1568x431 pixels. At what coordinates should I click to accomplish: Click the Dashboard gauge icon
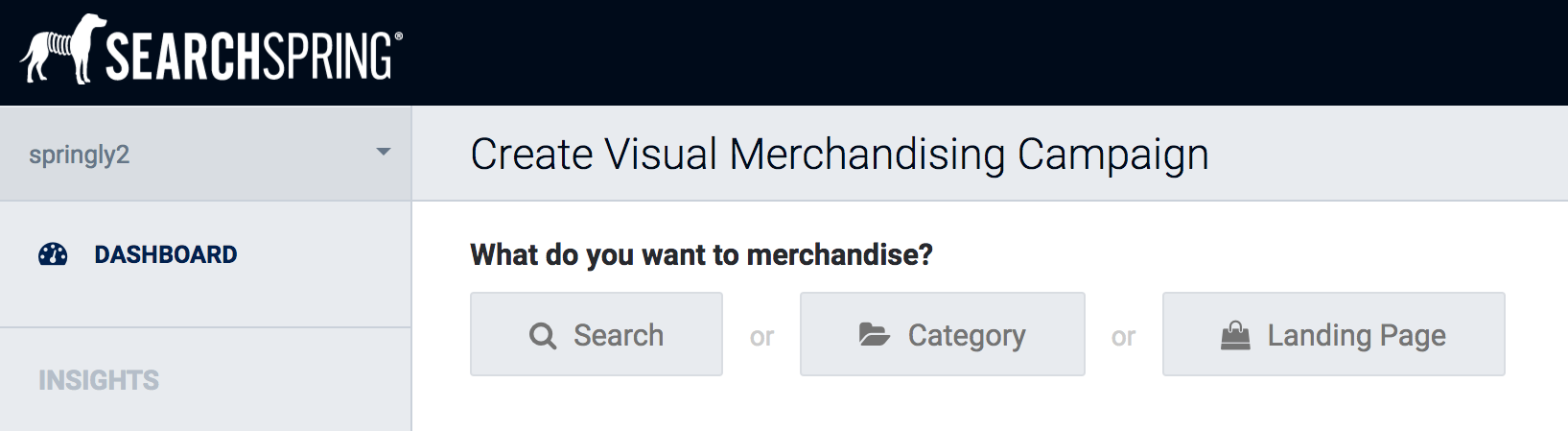coord(53,254)
